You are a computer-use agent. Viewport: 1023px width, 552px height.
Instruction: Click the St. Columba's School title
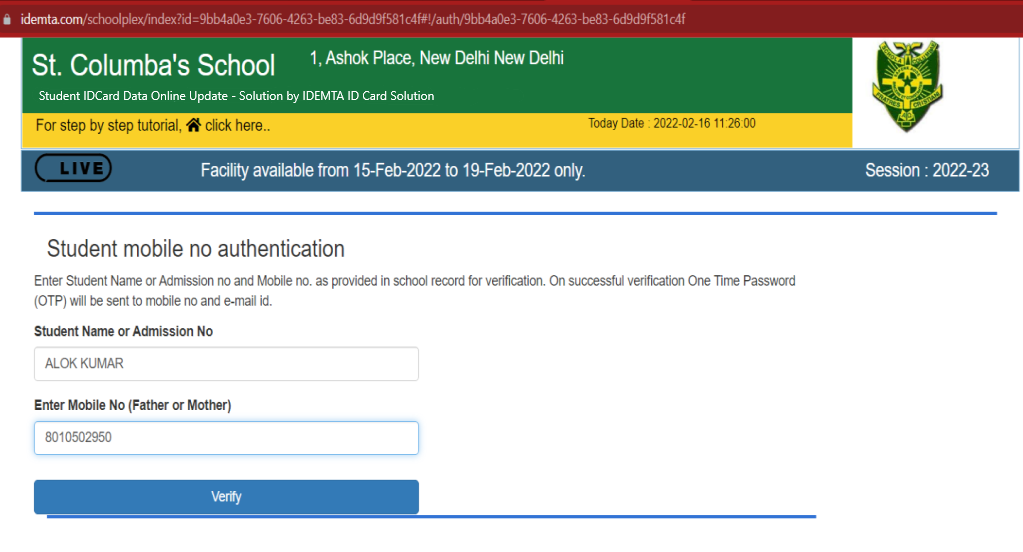coord(153,66)
